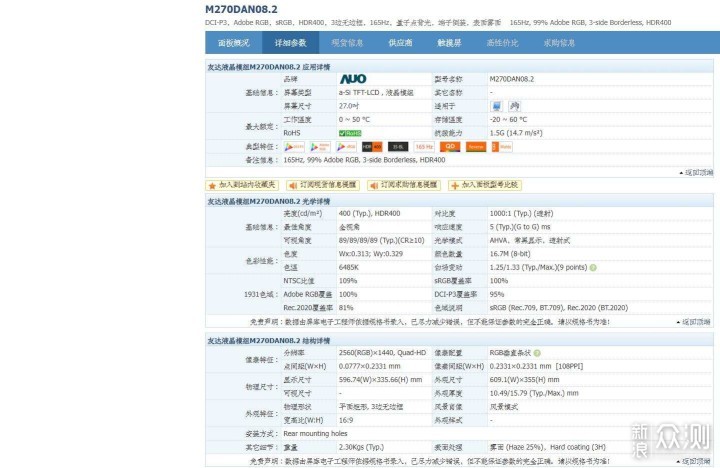
Task: Go to the 触摸屏 tab
Action: (x=449, y=43)
